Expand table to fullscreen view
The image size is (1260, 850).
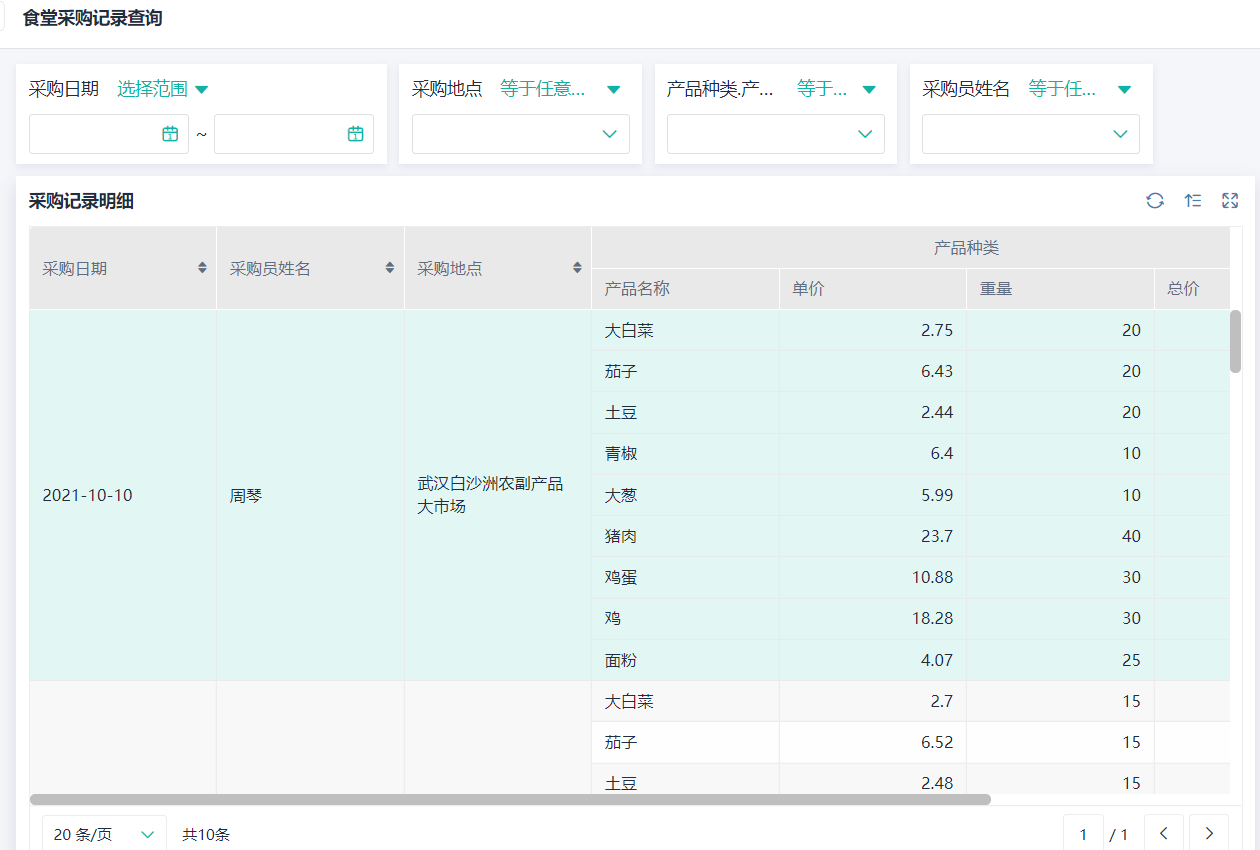(1230, 201)
